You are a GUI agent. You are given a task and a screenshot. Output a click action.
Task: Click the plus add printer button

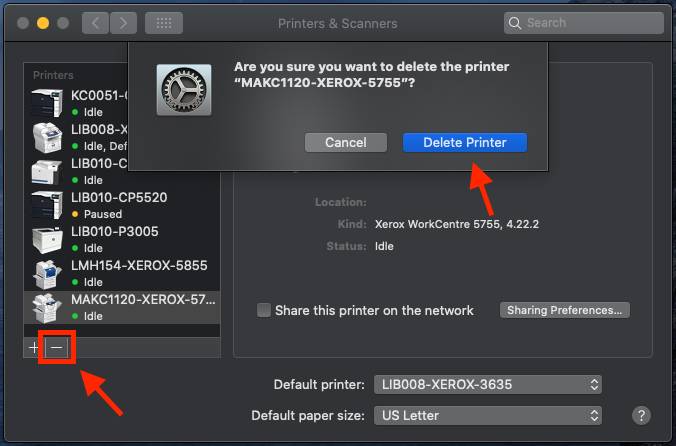[34, 348]
